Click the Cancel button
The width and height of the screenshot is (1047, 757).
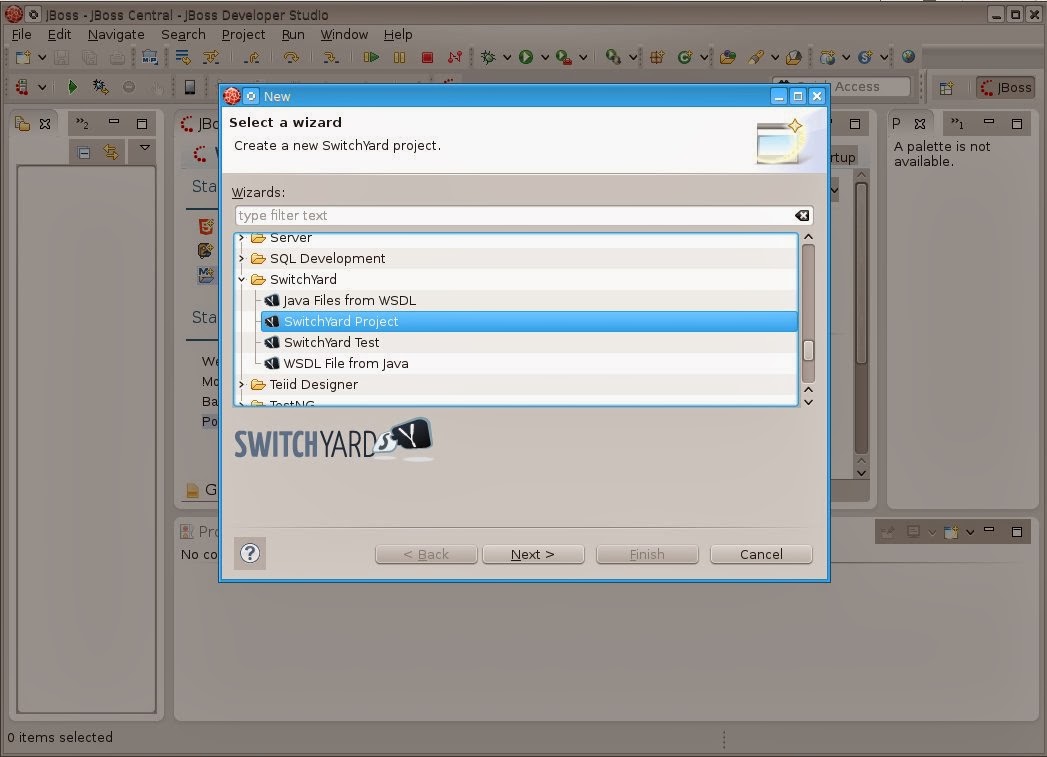[x=761, y=555]
